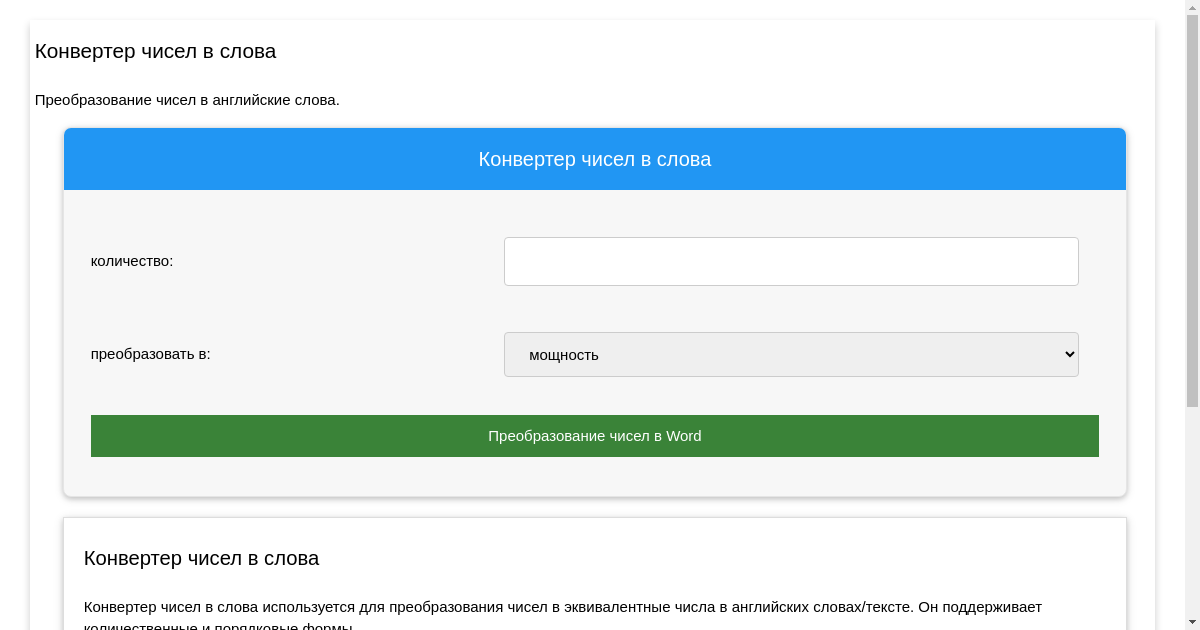Click the преобразовать в: label
Image resolution: width=1200 pixels, height=630 pixels.
pyautogui.click(x=151, y=354)
